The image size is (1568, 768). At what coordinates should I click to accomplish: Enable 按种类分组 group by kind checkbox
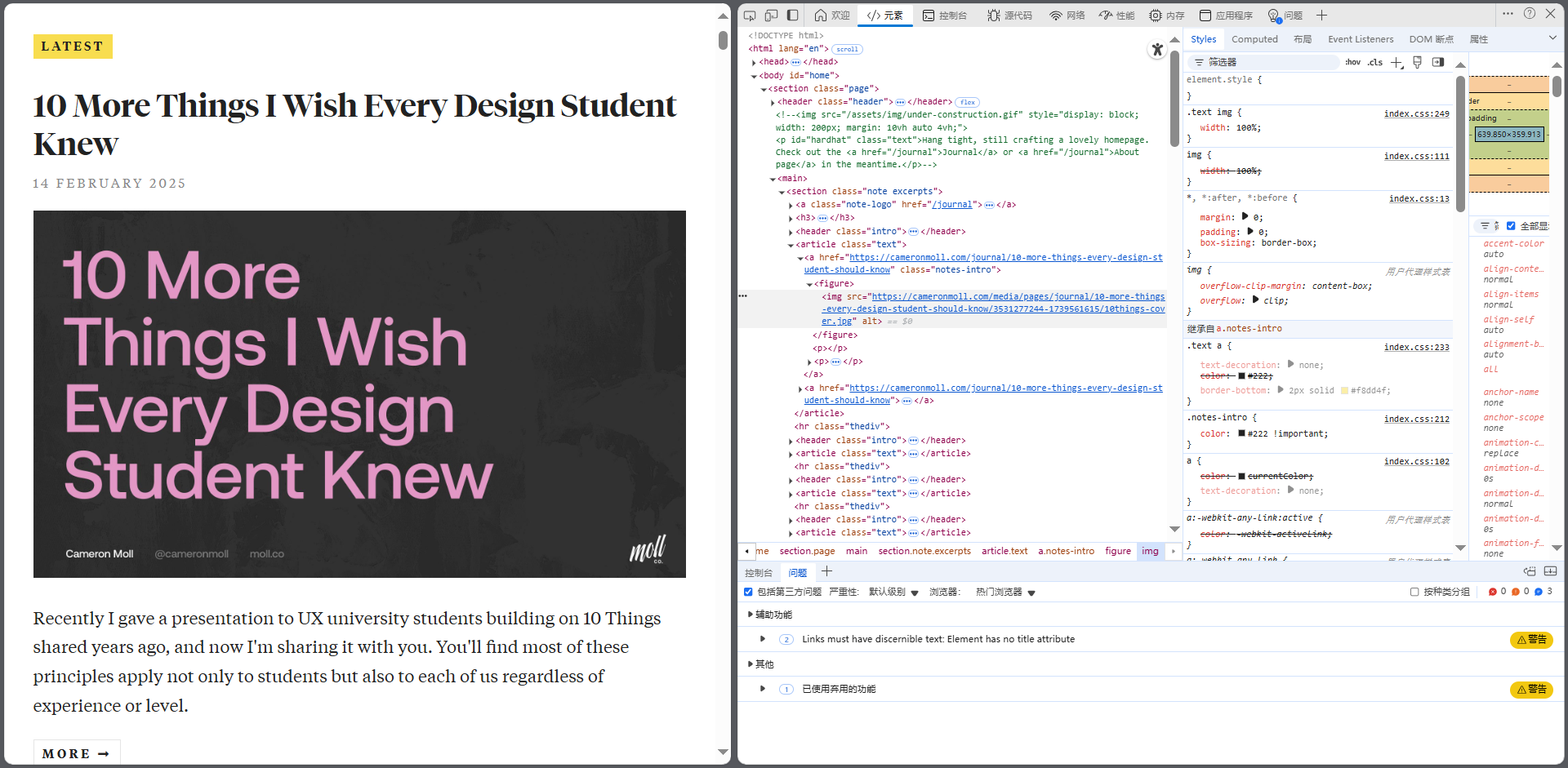[x=1414, y=592]
